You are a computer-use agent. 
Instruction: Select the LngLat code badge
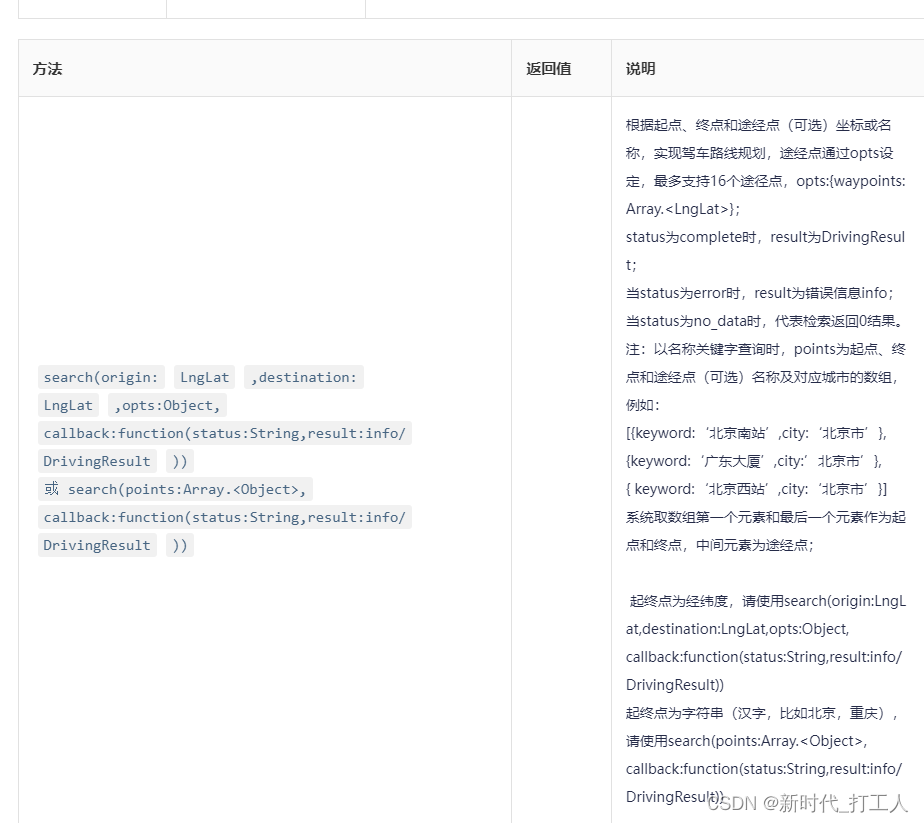204,377
